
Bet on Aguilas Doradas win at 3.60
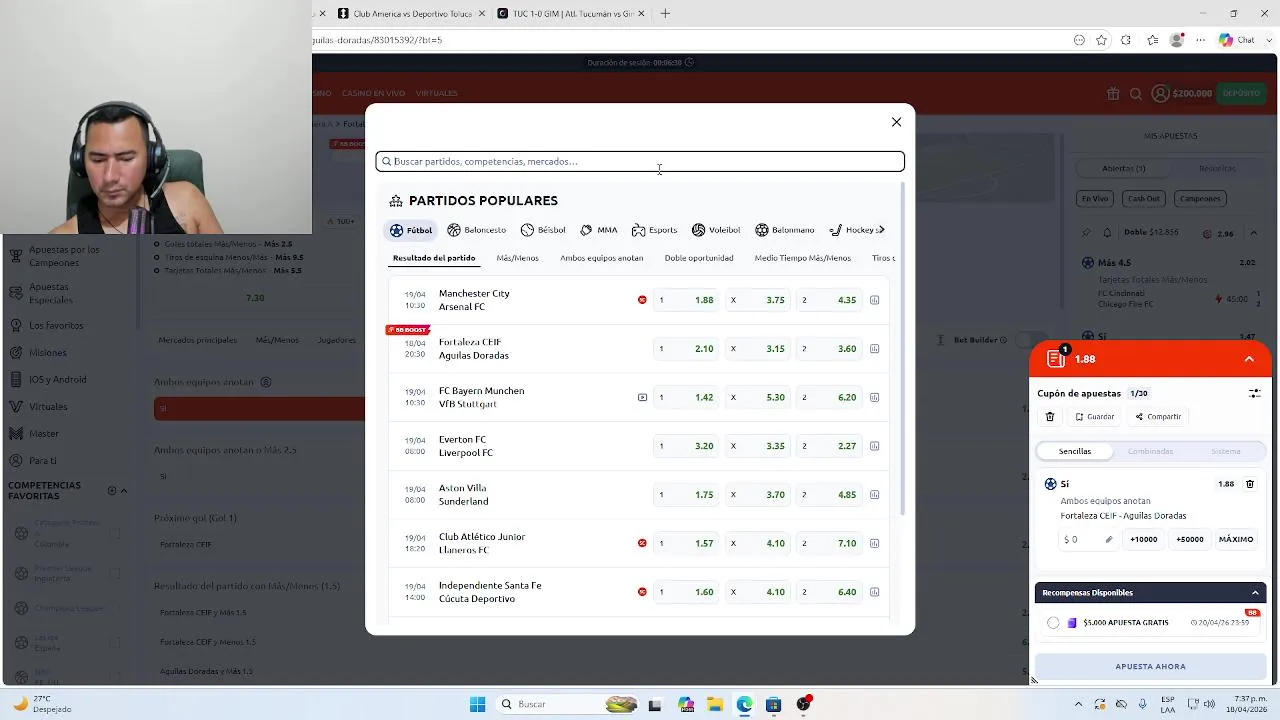point(828,349)
